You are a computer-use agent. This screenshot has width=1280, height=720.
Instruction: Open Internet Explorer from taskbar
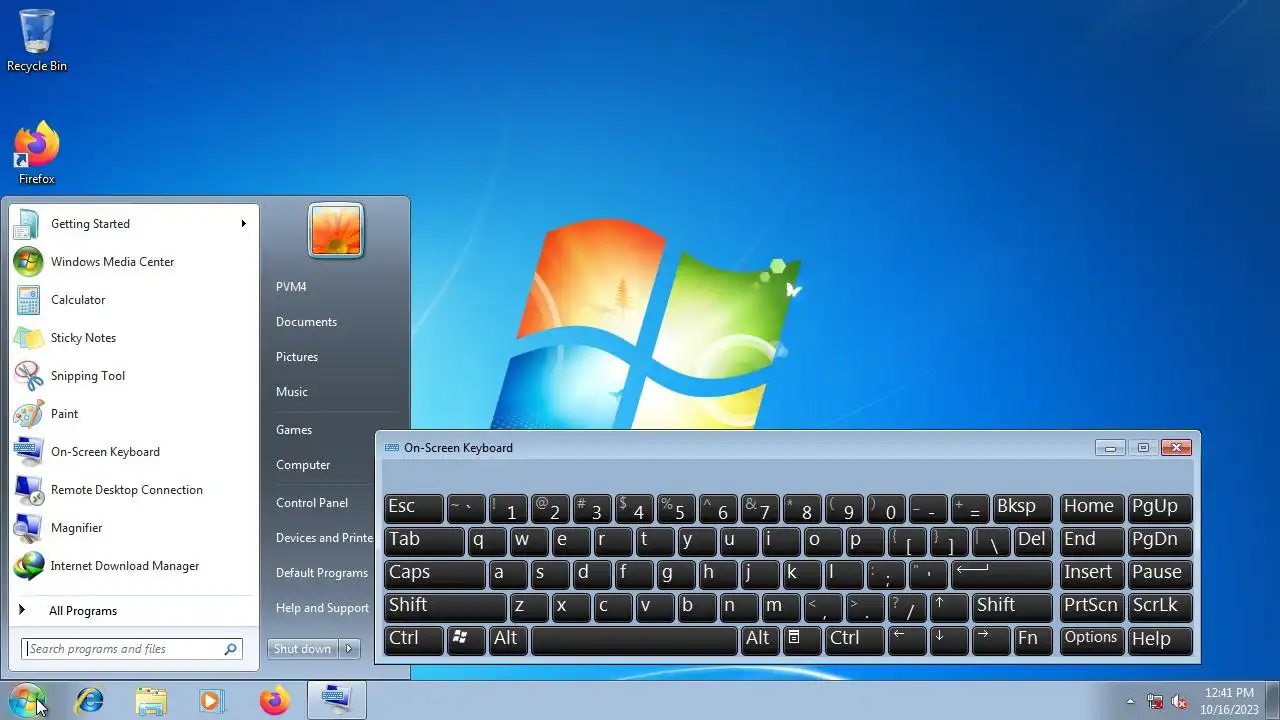[x=90, y=701]
